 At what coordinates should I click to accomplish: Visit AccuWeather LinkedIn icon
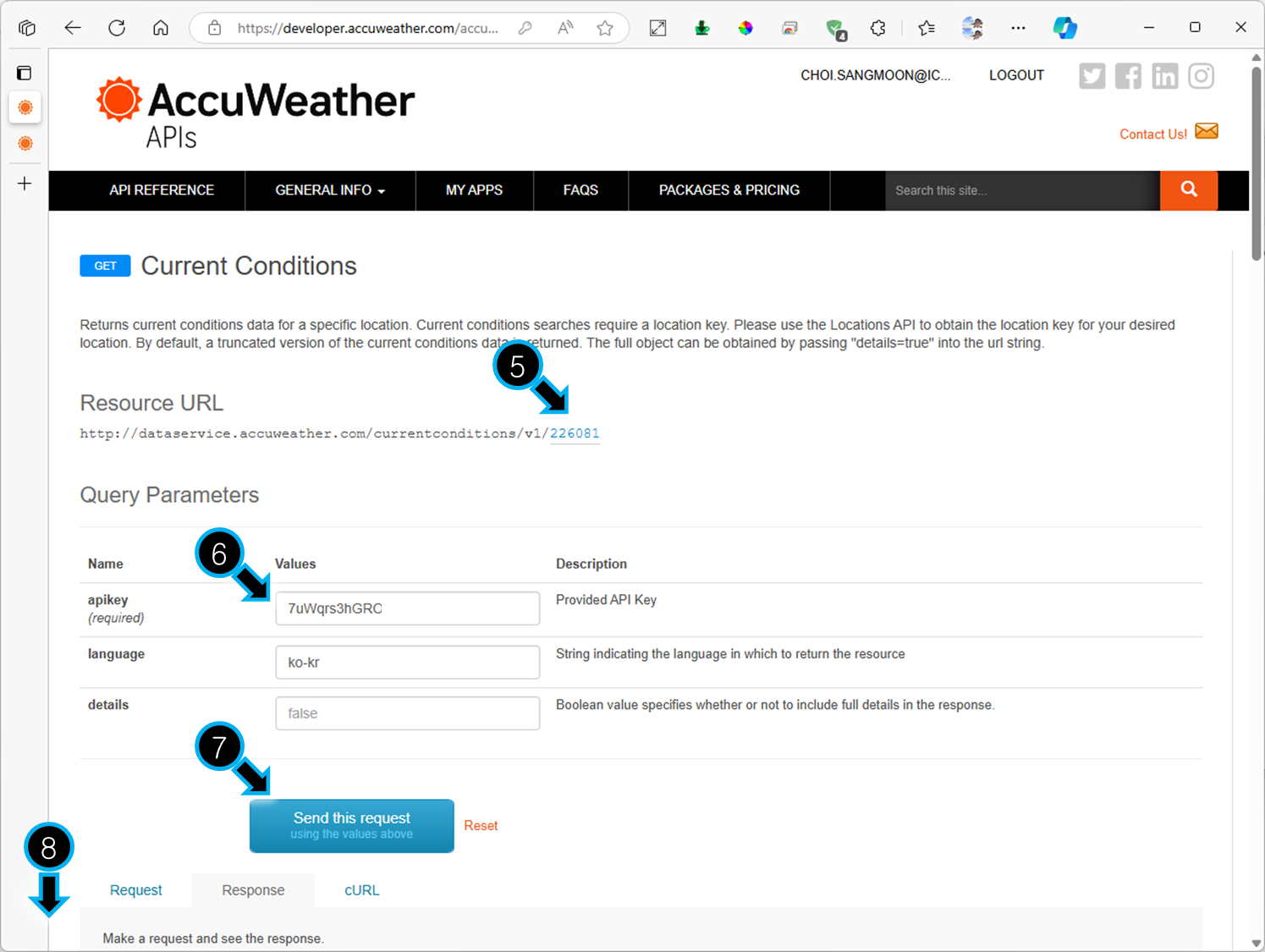coord(1164,76)
